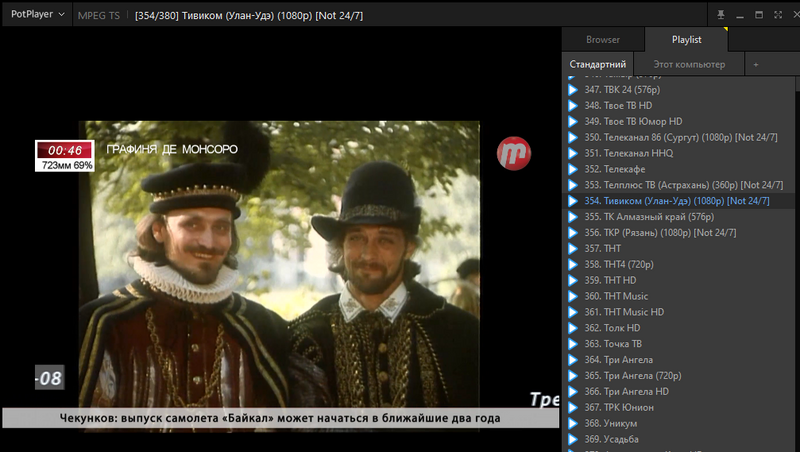Add a new playlist with the plus tab

pos(756,64)
